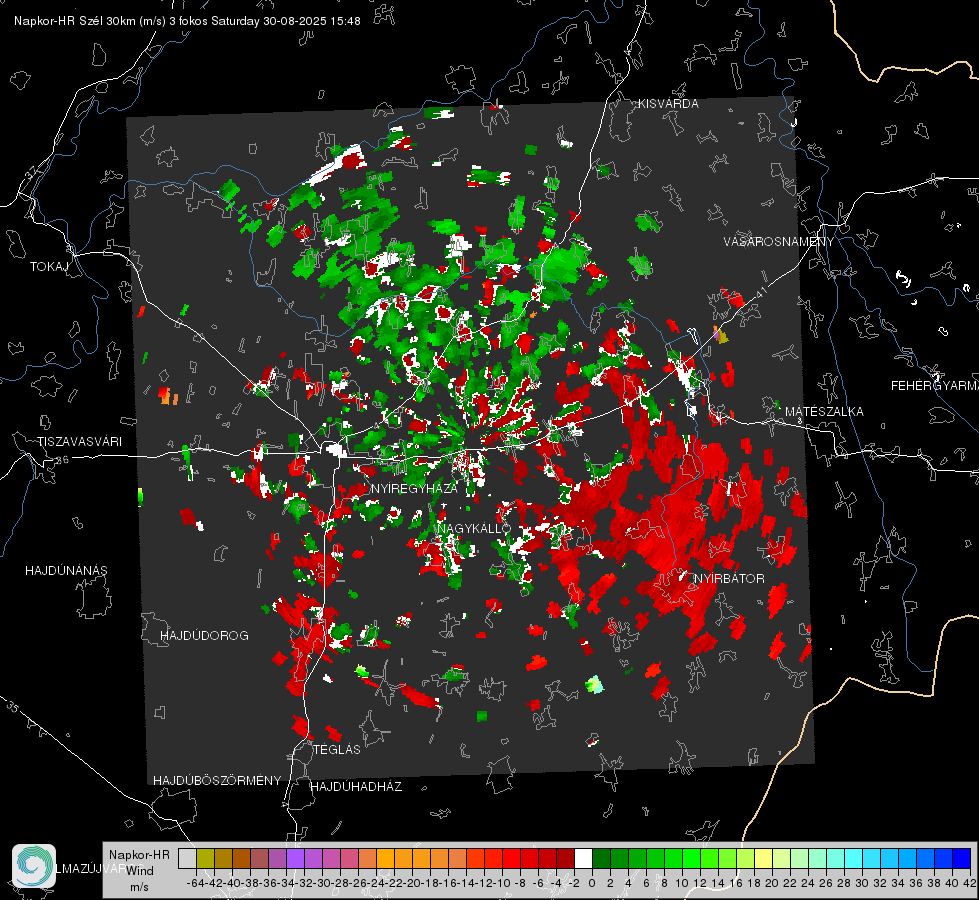Click the radar title text with timestamp
Screen dimensions: 979x900
[187, 21]
